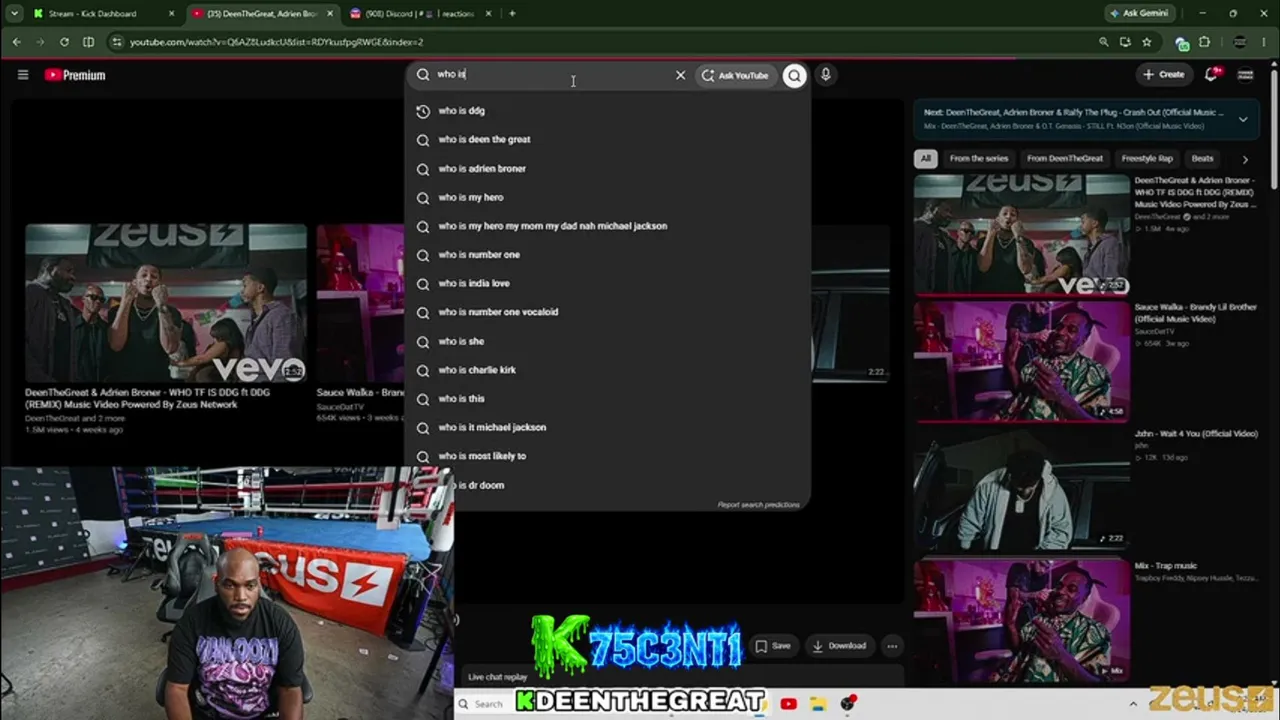Image resolution: width=1280 pixels, height=720 pixels.
Task: Show hidden system tray icons chevron
Action: pos(1133,704)
